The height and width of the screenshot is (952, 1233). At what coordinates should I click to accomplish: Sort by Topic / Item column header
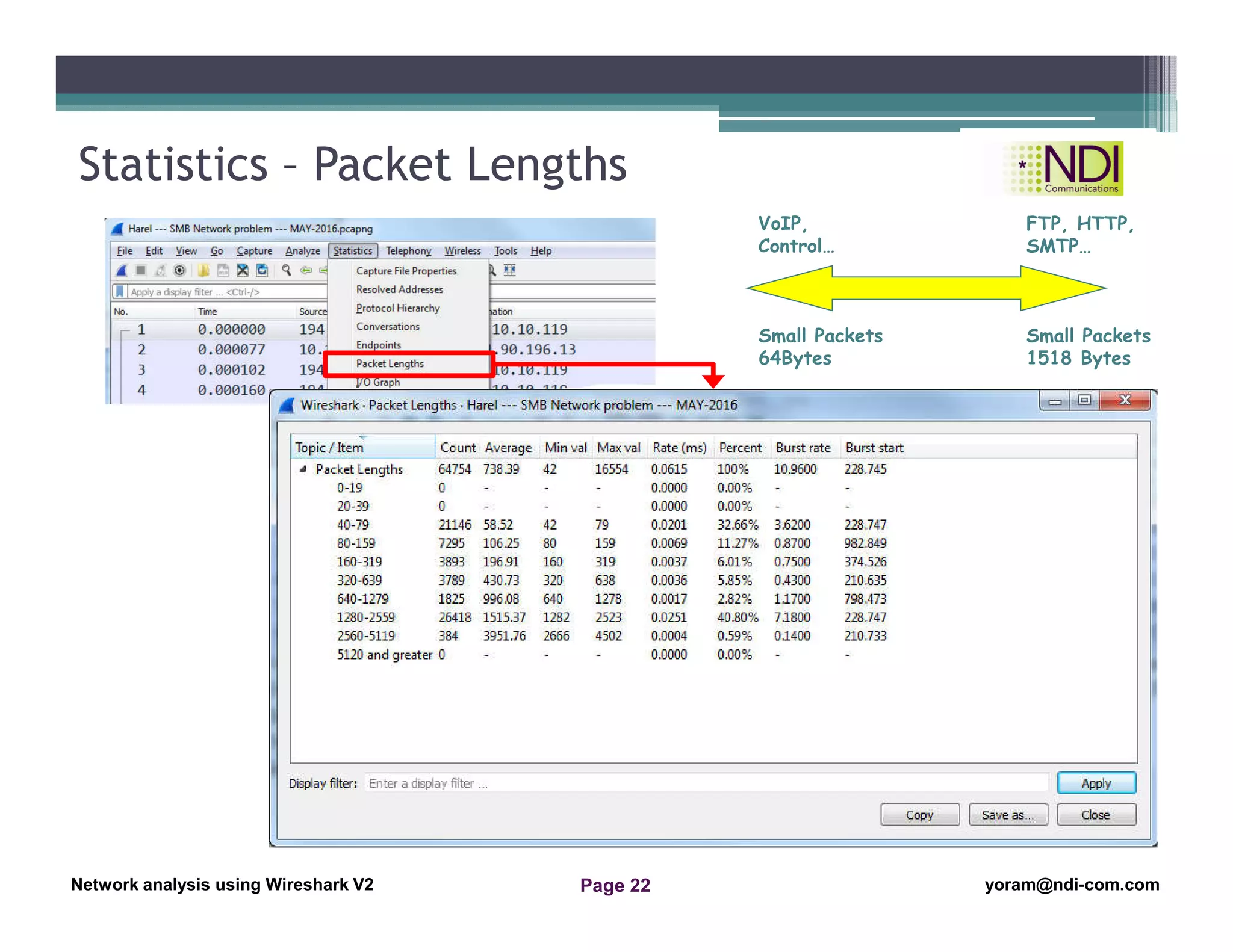[x=363, y=447]
